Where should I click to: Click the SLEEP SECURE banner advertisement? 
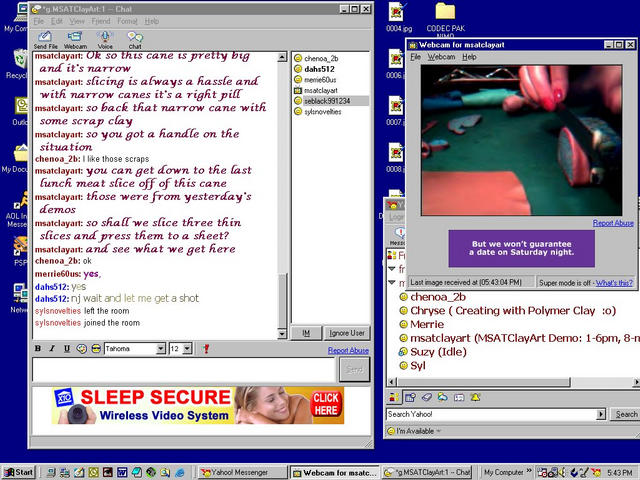point(198,406)
